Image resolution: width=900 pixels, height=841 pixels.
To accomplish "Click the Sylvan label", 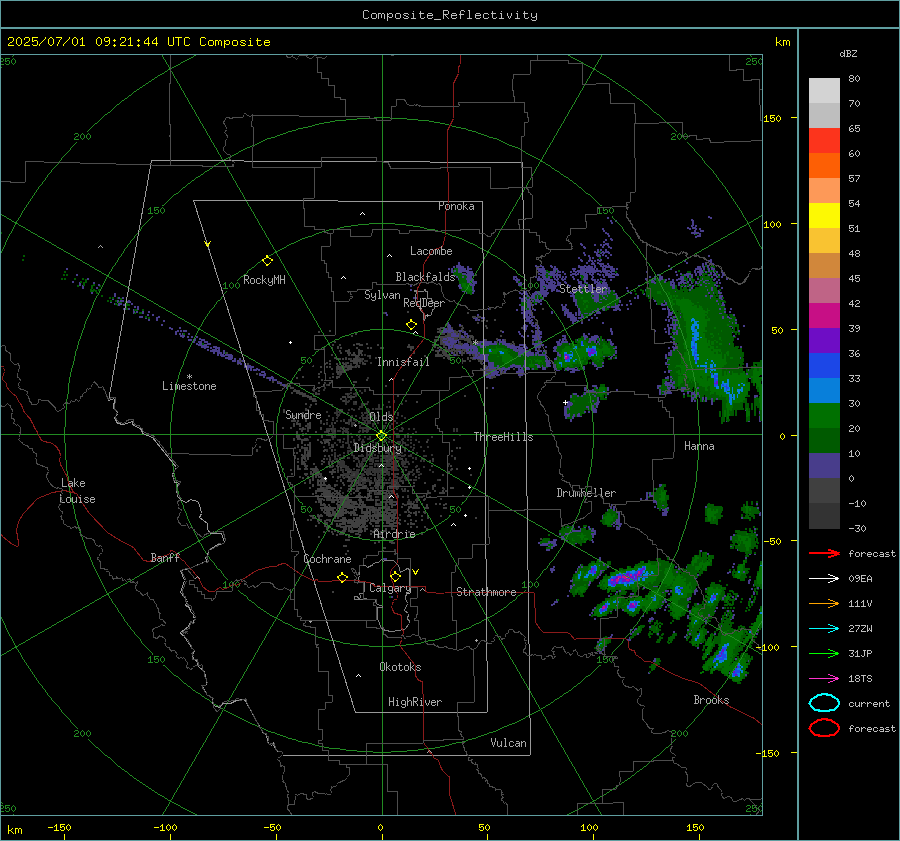I will [382, 295].
